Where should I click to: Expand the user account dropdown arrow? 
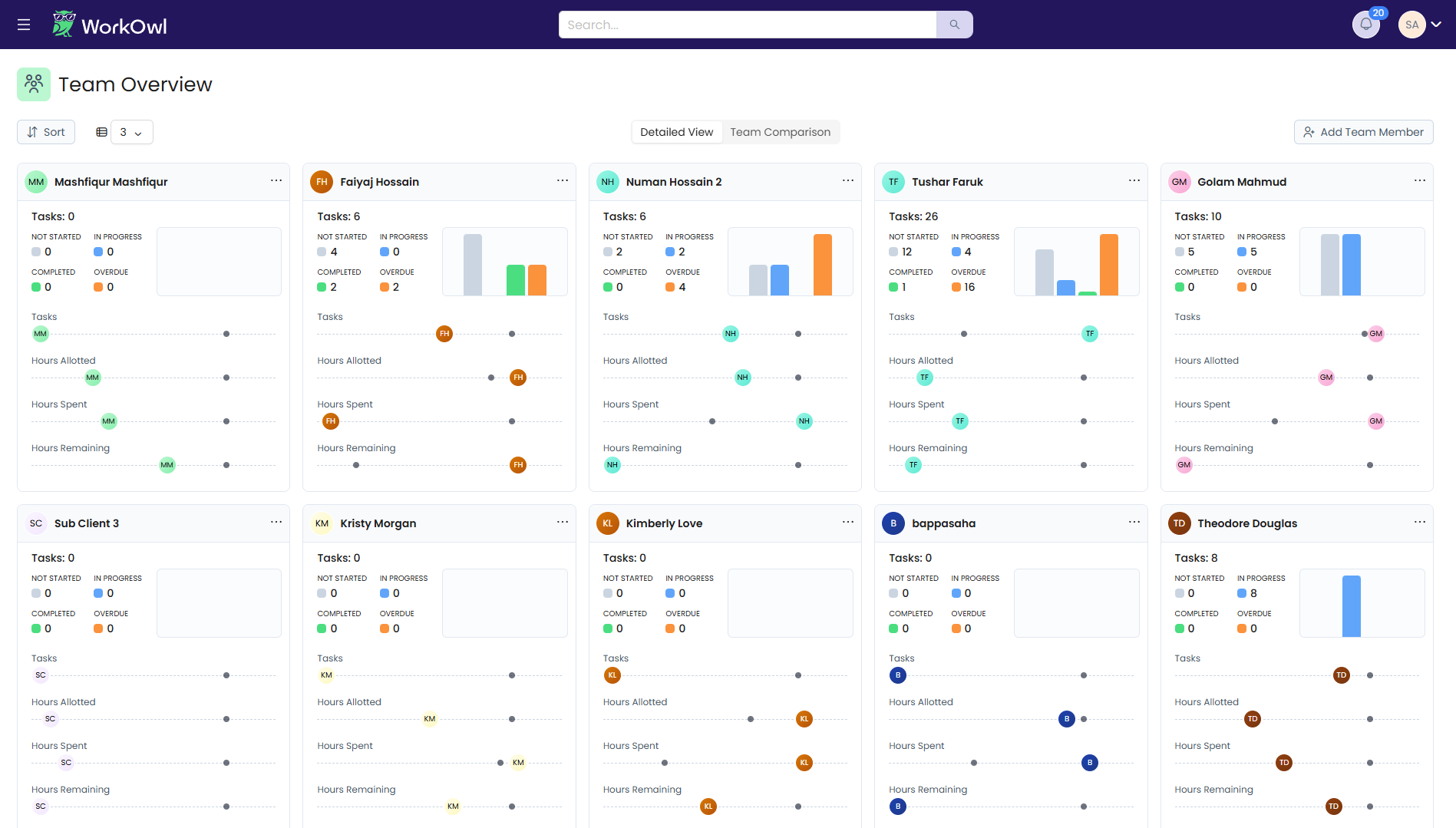click(x=1436, y=25)
